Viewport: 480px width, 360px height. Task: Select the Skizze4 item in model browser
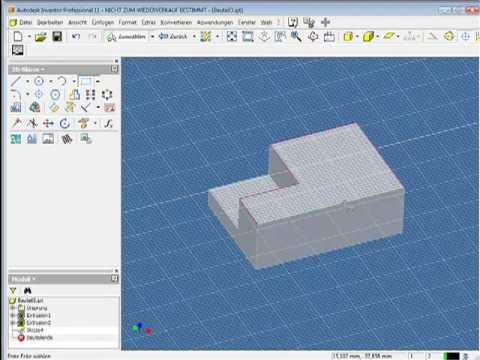(35, 330)
